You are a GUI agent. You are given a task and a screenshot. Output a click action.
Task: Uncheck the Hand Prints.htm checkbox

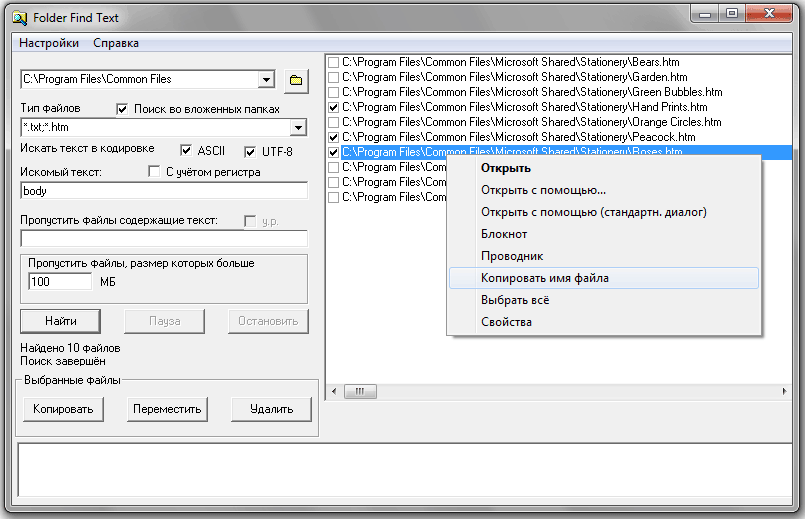pos(333,107)
